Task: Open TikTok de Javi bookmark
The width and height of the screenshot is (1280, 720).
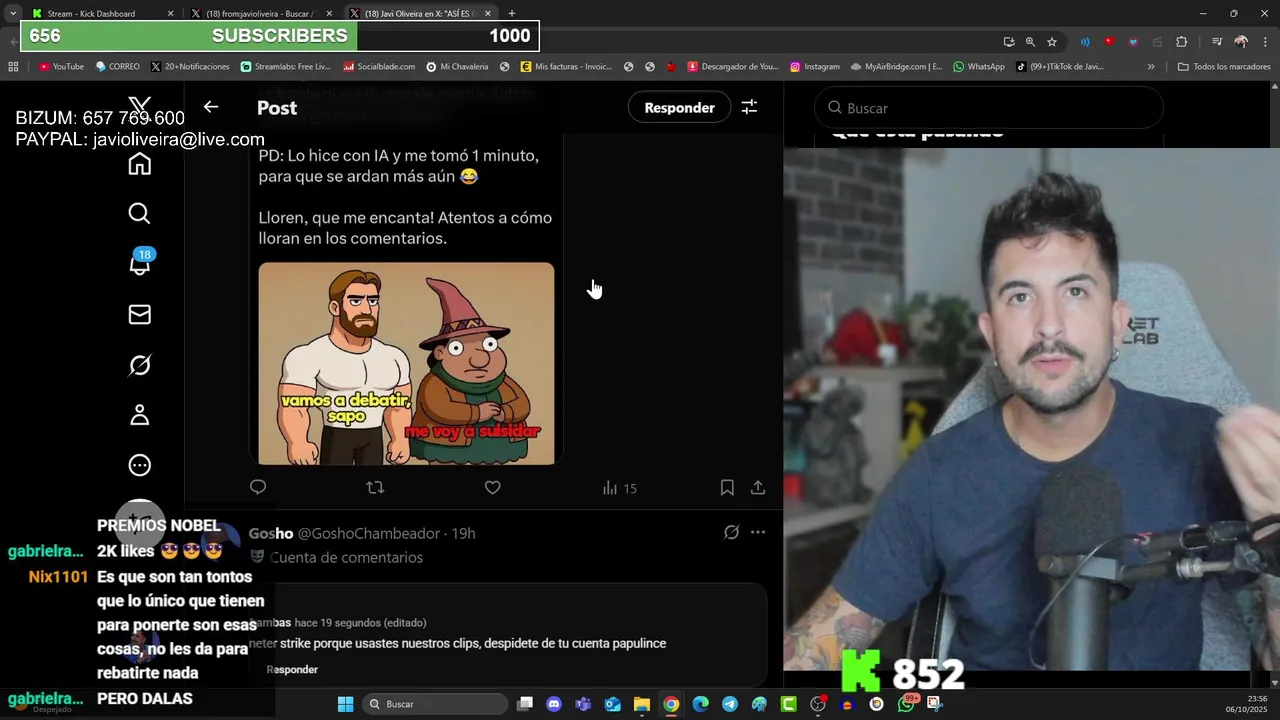Action: (1060, 67)
